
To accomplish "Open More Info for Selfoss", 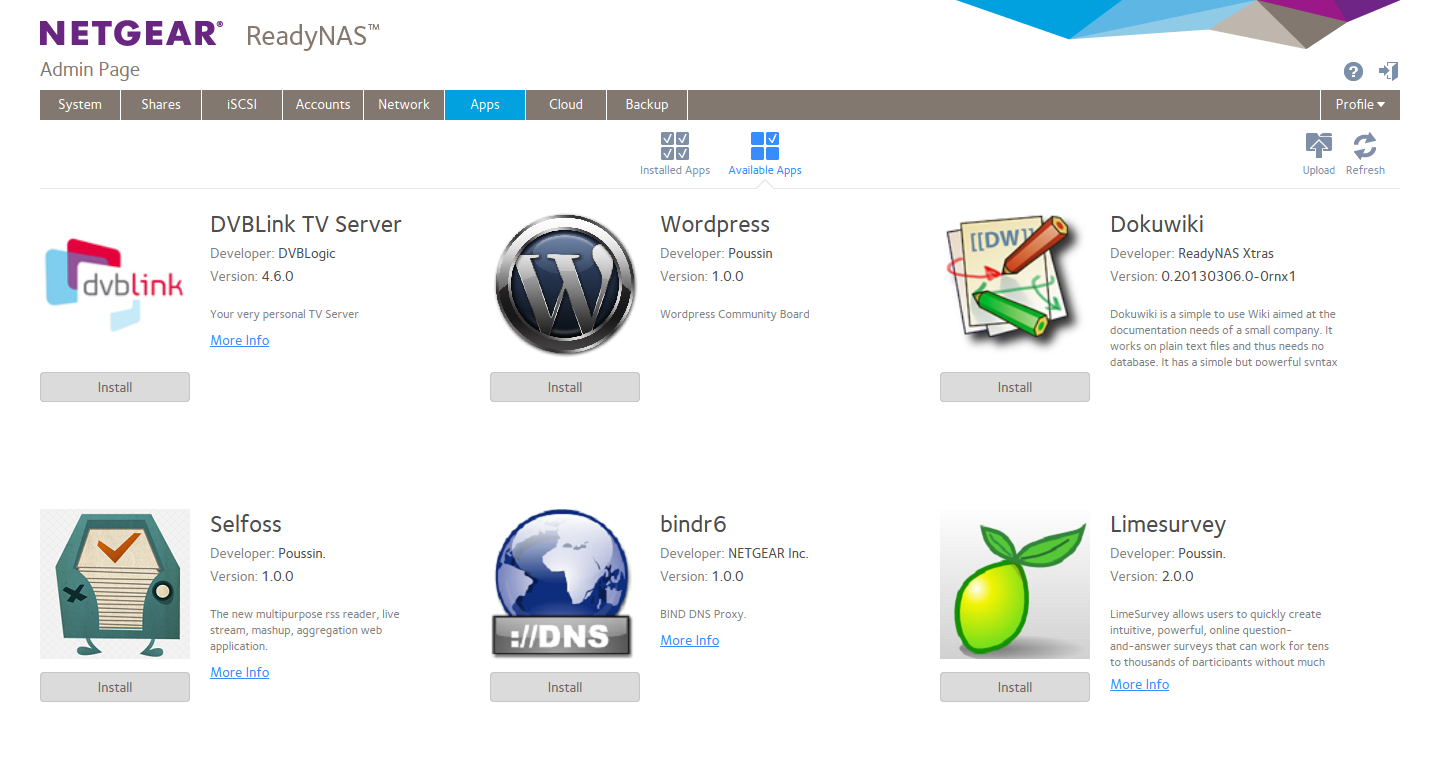I will [x=240, y=672].
